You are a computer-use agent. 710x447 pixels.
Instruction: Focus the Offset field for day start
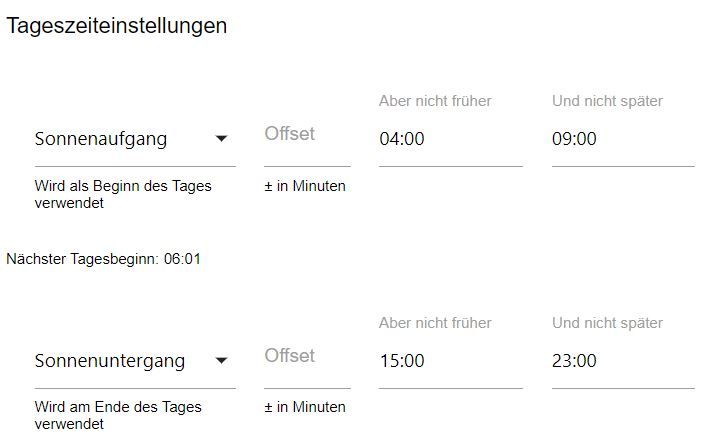(x=306, y=139)
